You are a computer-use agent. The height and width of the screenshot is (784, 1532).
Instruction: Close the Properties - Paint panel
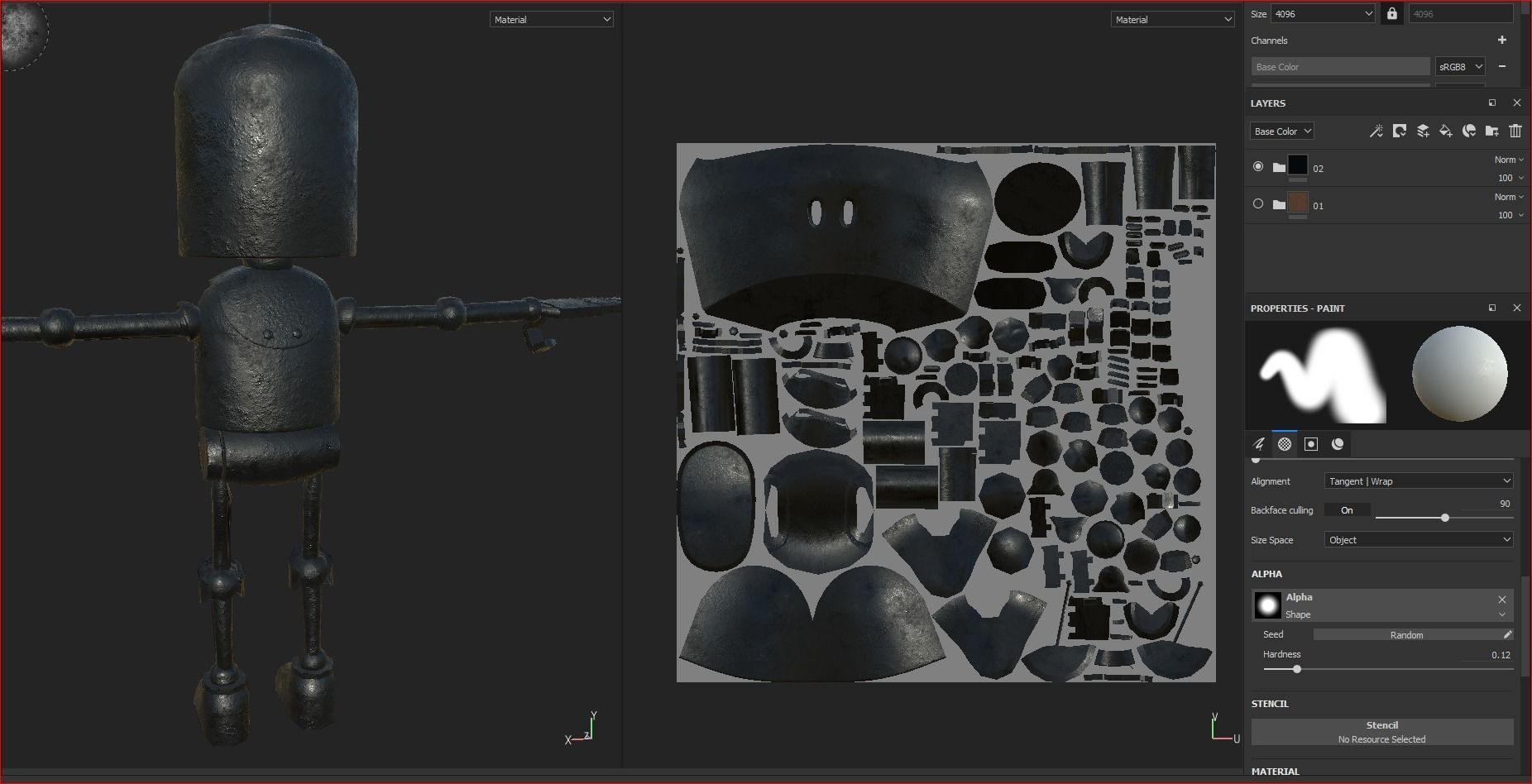click(x=1516, y=308)
